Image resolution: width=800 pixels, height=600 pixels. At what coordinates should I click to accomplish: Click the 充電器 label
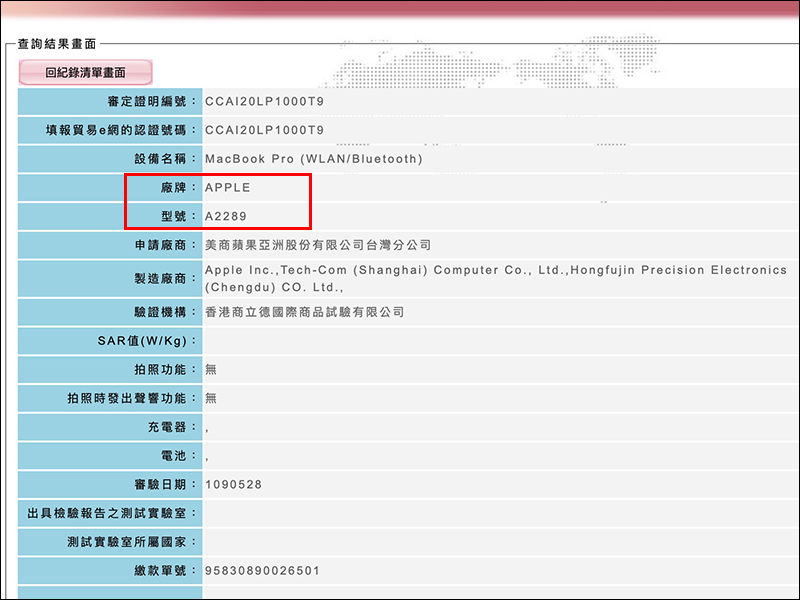tap(172, 427)
